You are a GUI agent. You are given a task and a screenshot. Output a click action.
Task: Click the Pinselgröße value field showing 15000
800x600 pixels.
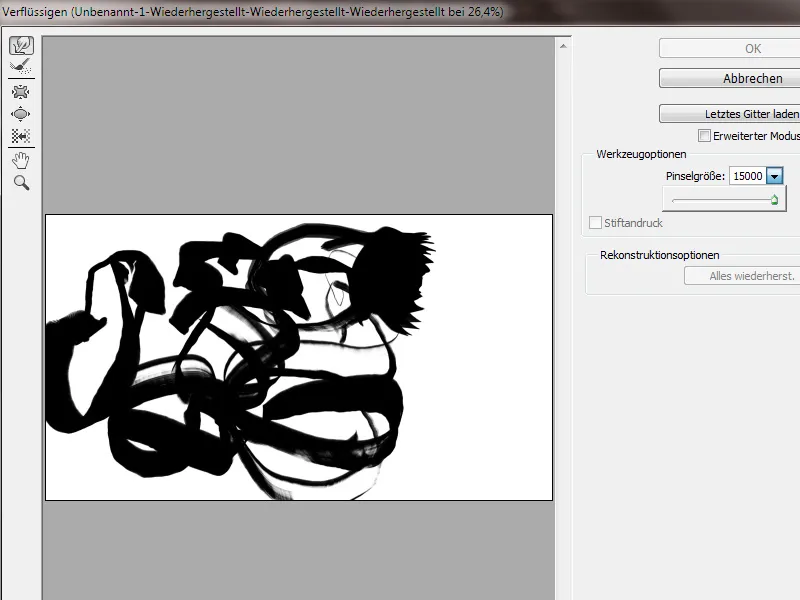[747, 176]
